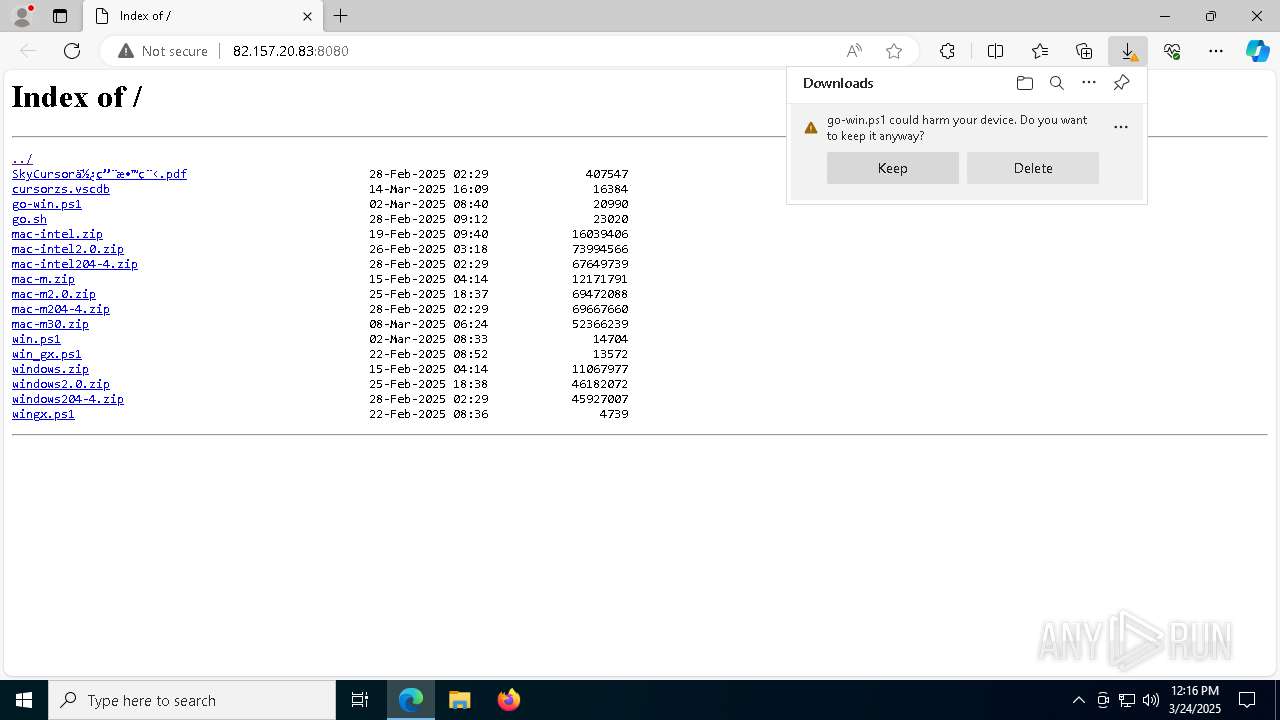Open the win_gx.ps1 link

47,354
